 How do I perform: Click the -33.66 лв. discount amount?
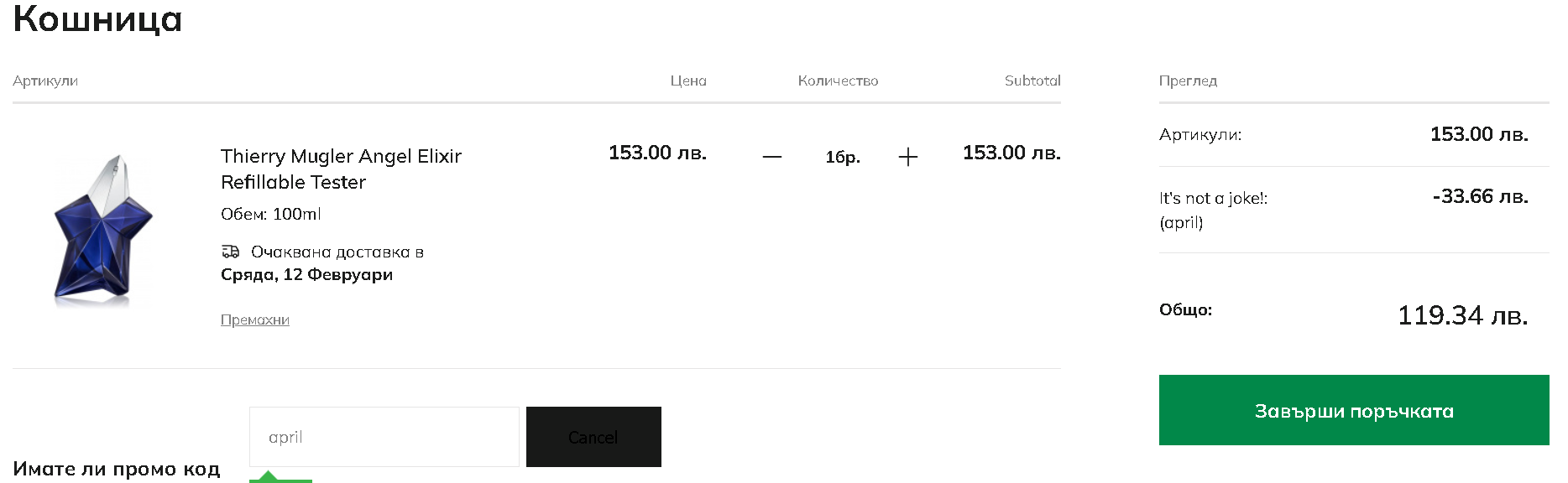coord(1479,196)
